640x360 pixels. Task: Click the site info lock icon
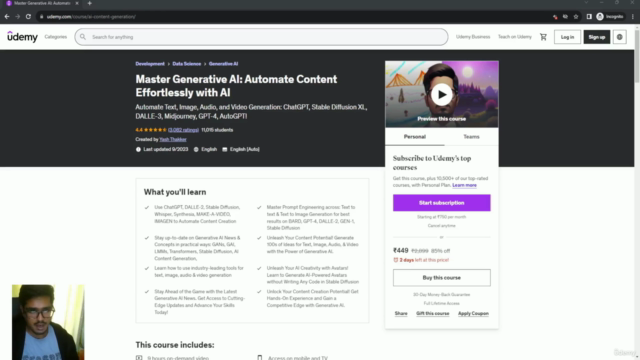pos(41,17)
